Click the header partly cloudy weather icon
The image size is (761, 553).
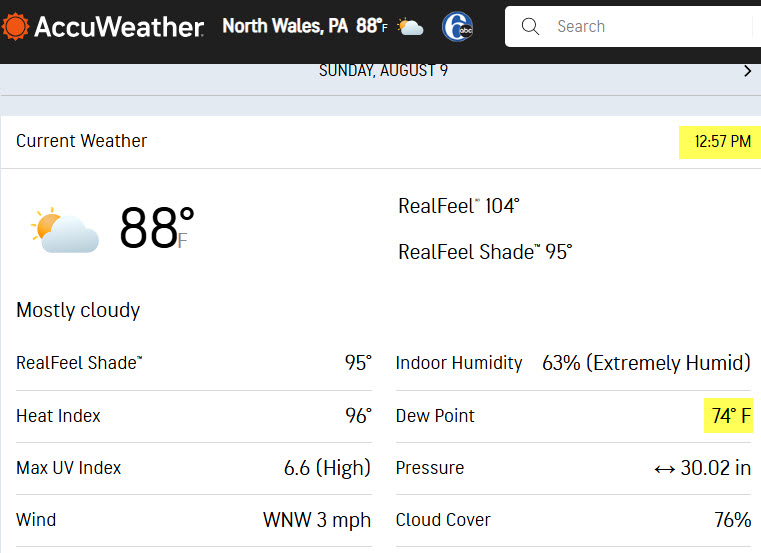(x=410, y=27)
